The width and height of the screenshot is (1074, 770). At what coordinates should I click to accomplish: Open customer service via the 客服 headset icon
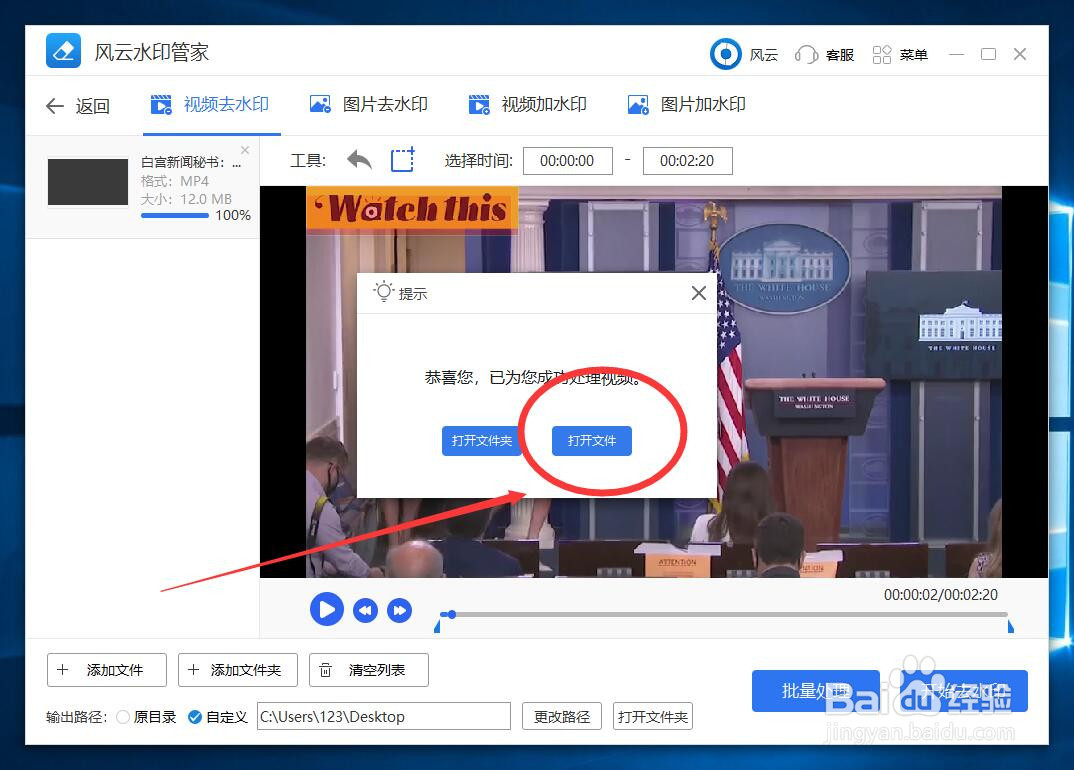point(806,54)
